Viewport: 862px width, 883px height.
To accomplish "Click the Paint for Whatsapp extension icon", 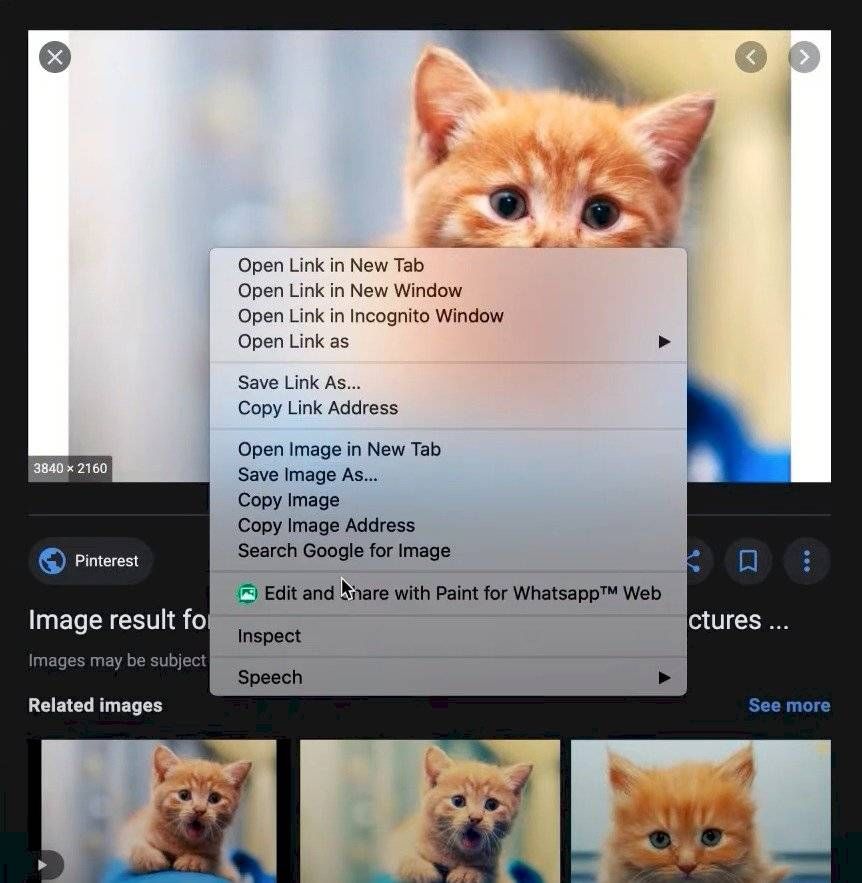I will click(x=247, y=594).
